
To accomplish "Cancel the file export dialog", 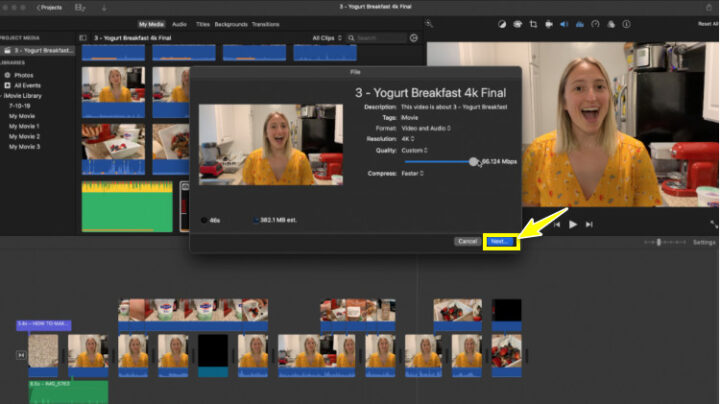I will coord(467,241).
